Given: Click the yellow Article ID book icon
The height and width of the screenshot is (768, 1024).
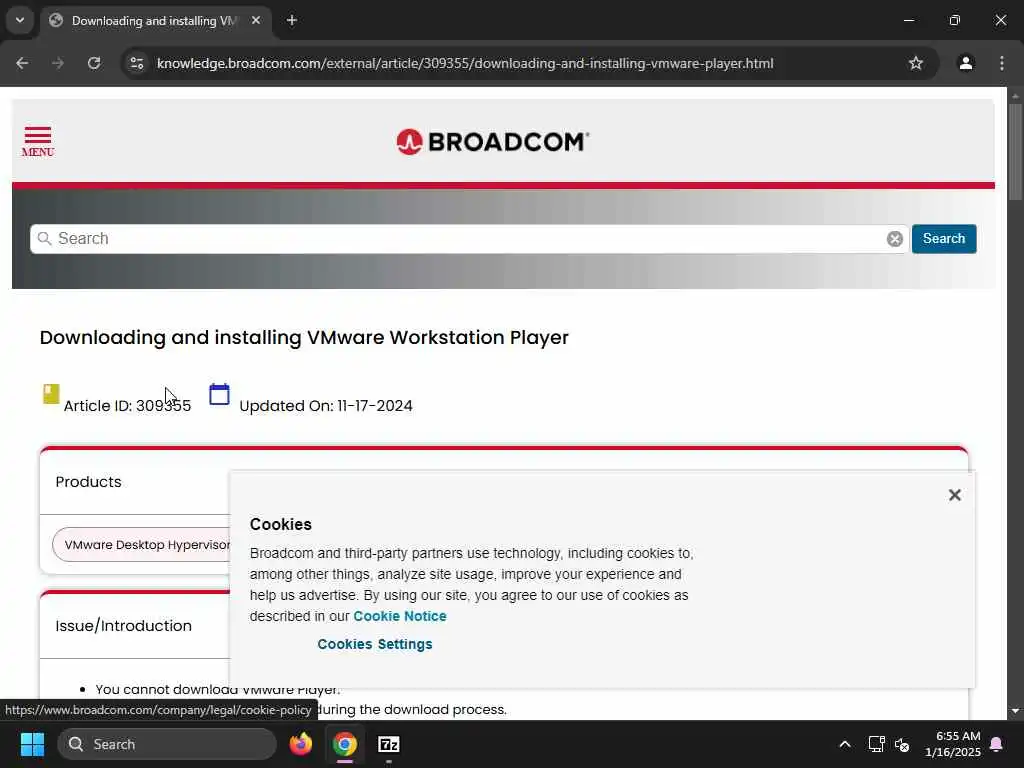Looking at the screenshot, I should (51, 394).
